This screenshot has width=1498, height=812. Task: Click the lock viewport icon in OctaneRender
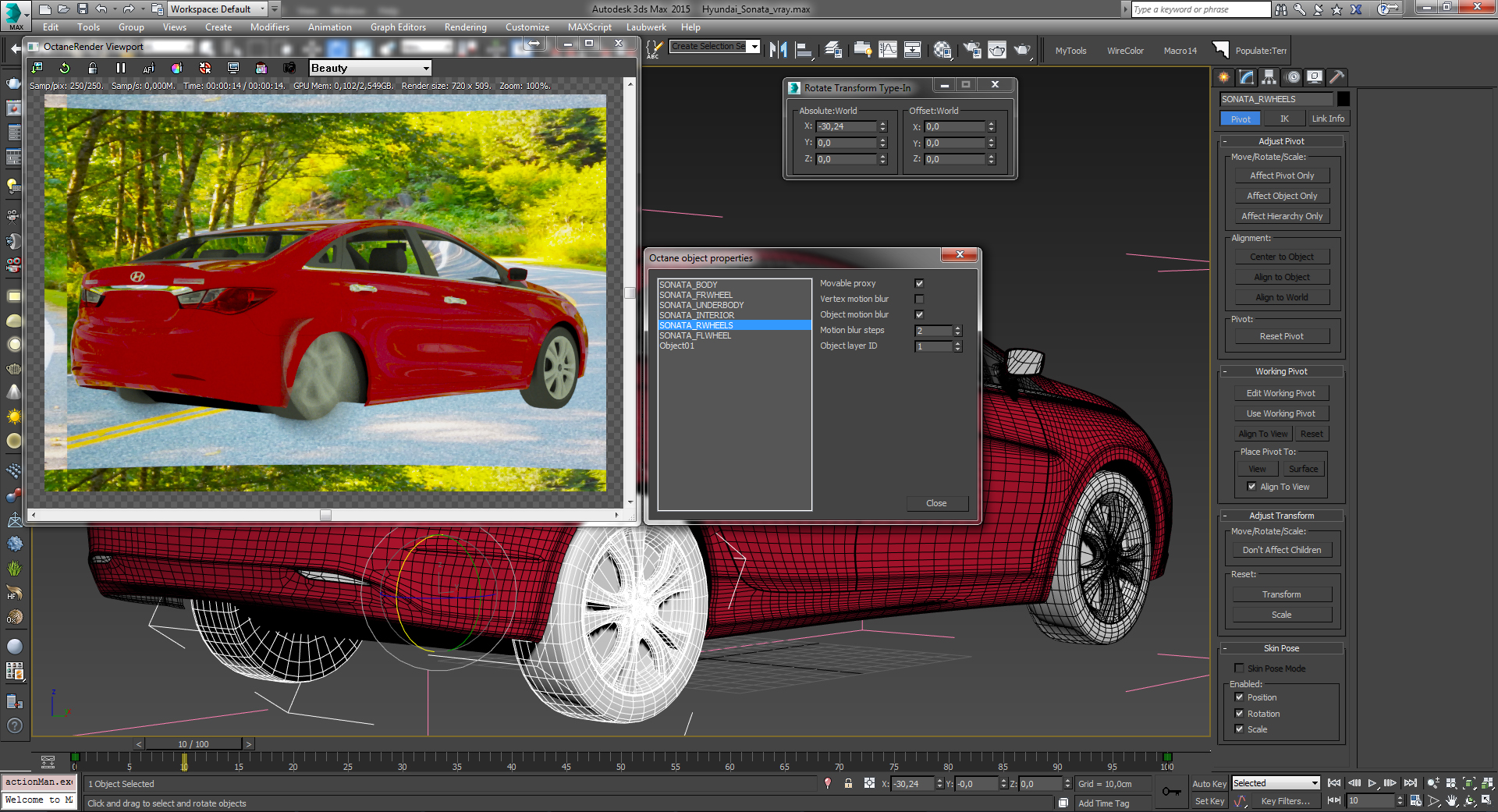pyautogui.click(x=93, y=69)
